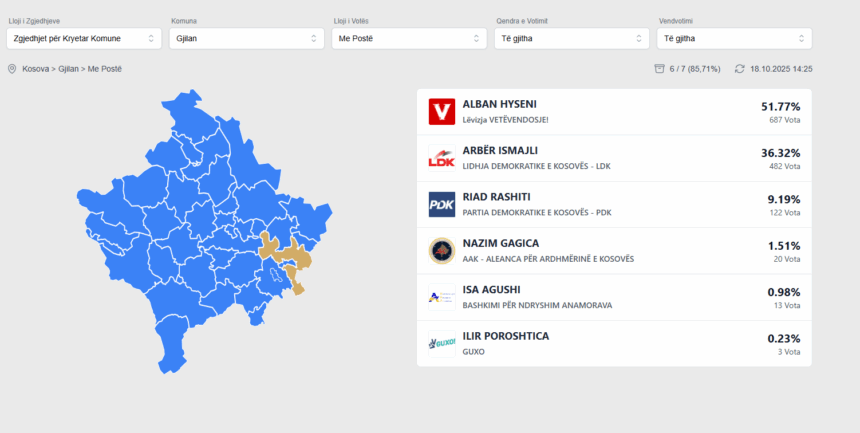
Task: Click Gjilan in the breadcrumb path
Action: pyautogui.click(x=68, y=69)
